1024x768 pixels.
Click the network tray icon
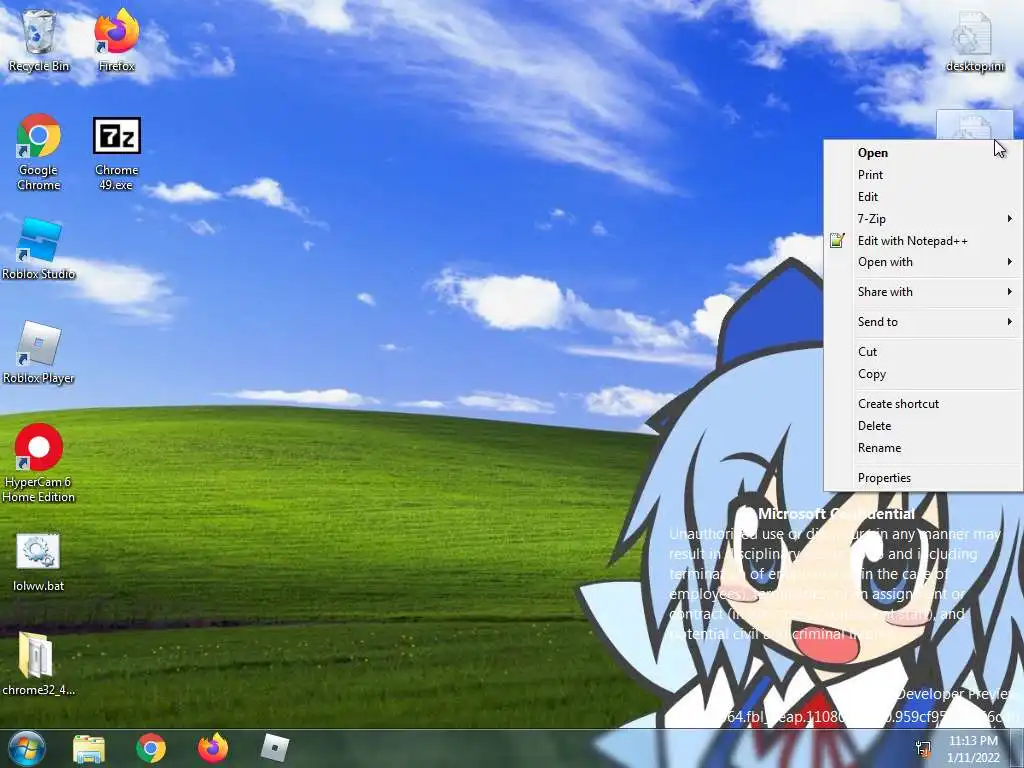pyautogui.click(x=923, y=748)
